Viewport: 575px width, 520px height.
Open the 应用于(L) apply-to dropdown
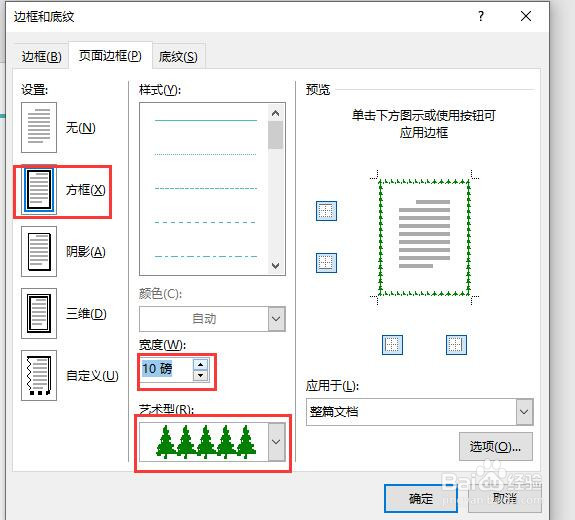(524, 412)
